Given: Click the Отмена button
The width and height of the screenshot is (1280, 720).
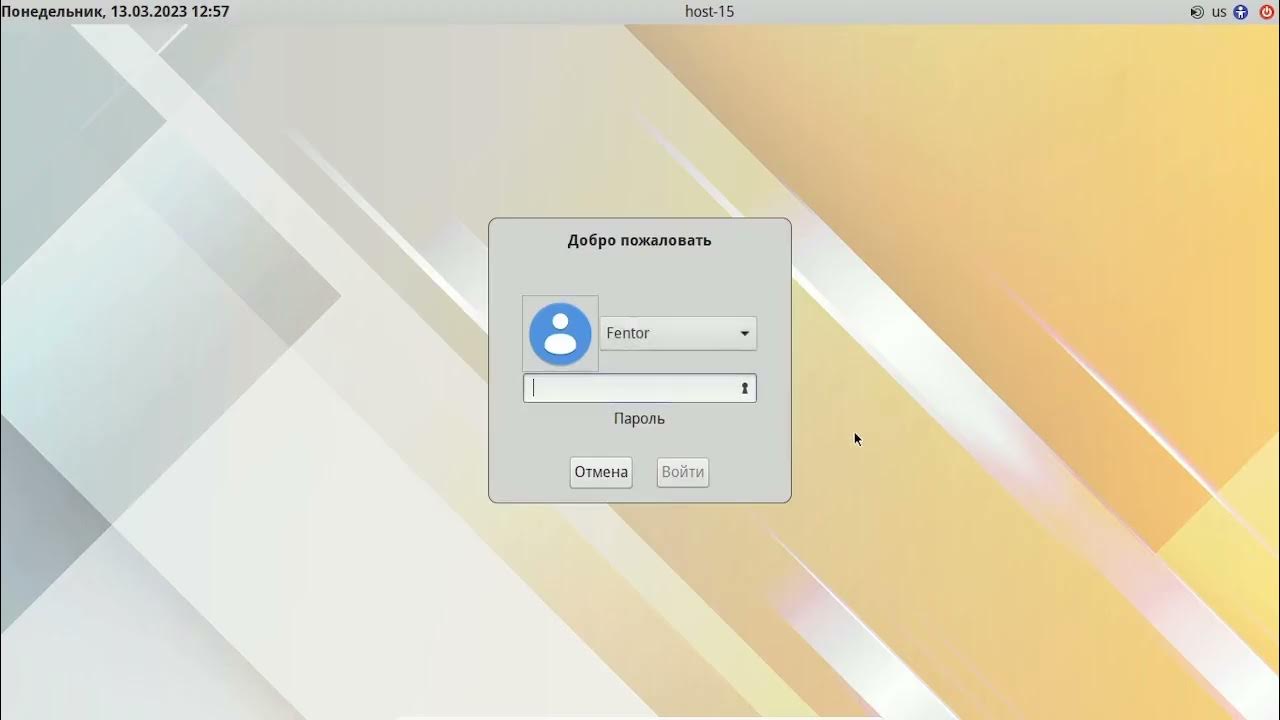Looking at the screenshot, I should click(601, 472).
